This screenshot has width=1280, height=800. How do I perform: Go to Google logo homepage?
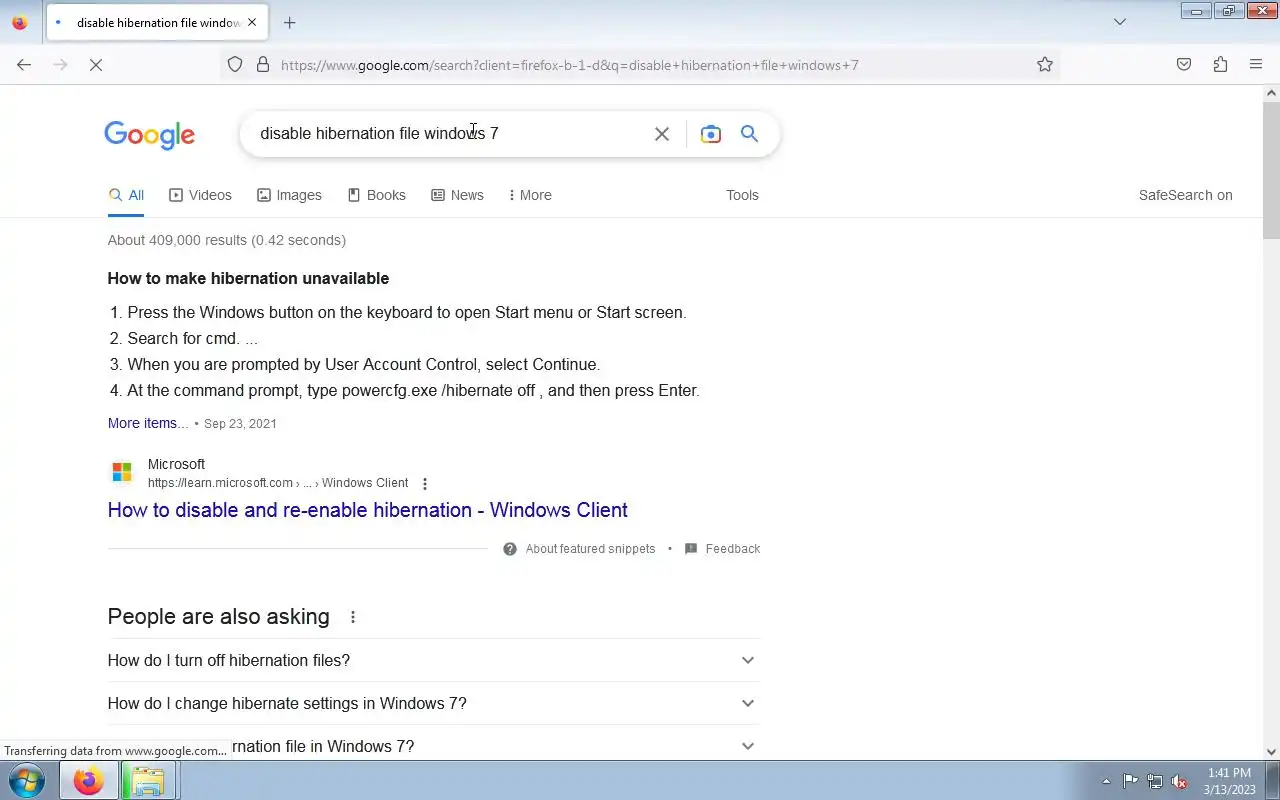(150, 135)
